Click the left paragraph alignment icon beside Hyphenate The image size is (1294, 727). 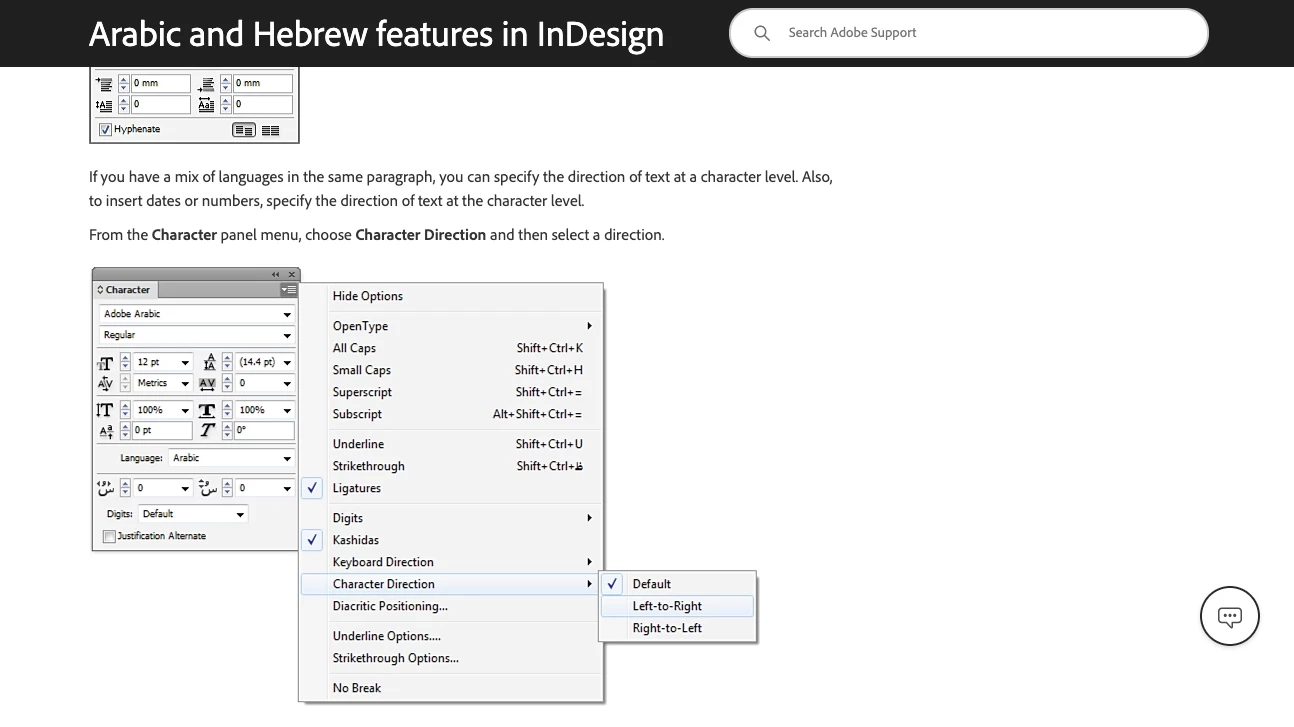pyautogui.click(x=243, y=130)
